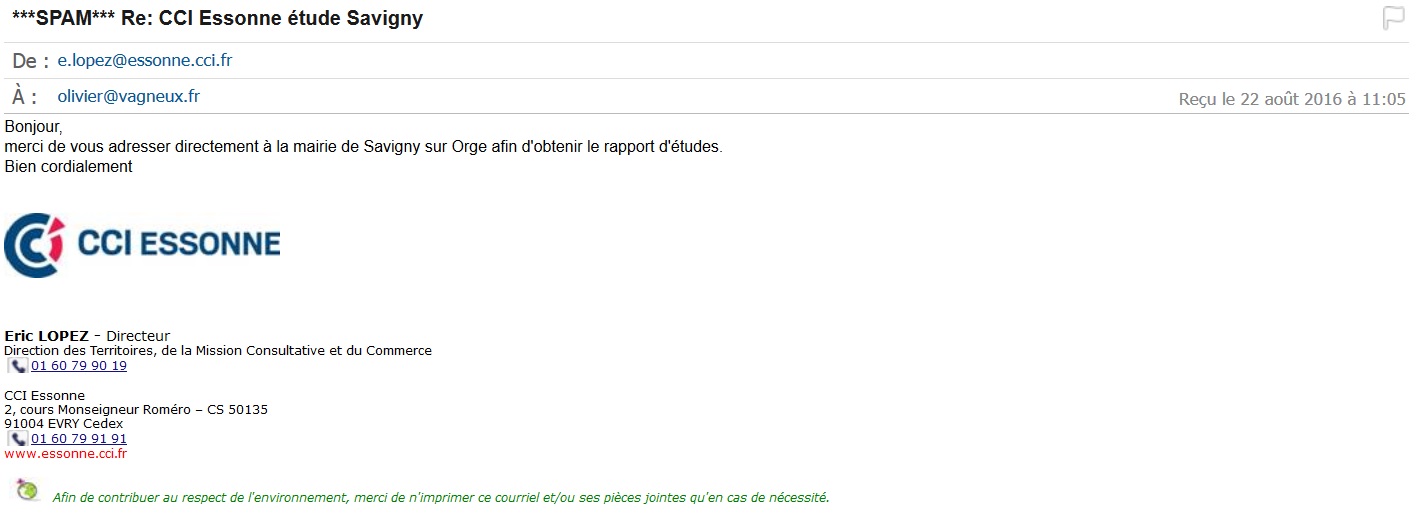1416x516 pixels.
Task: Click the phone icon beside 01 60 79 90 19
Action: tap(18, 366)
